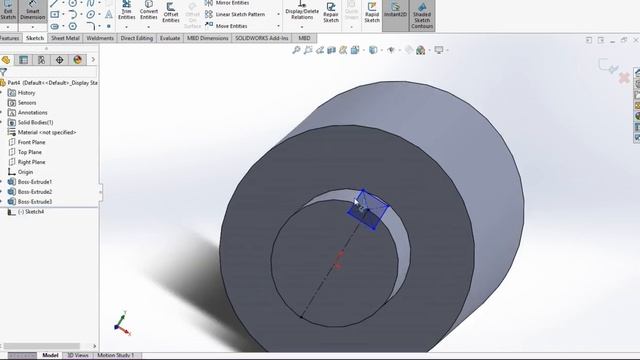Select Solid Bodies(1) folder
Screen dimensions: 640x360
(x=31, y=122)
